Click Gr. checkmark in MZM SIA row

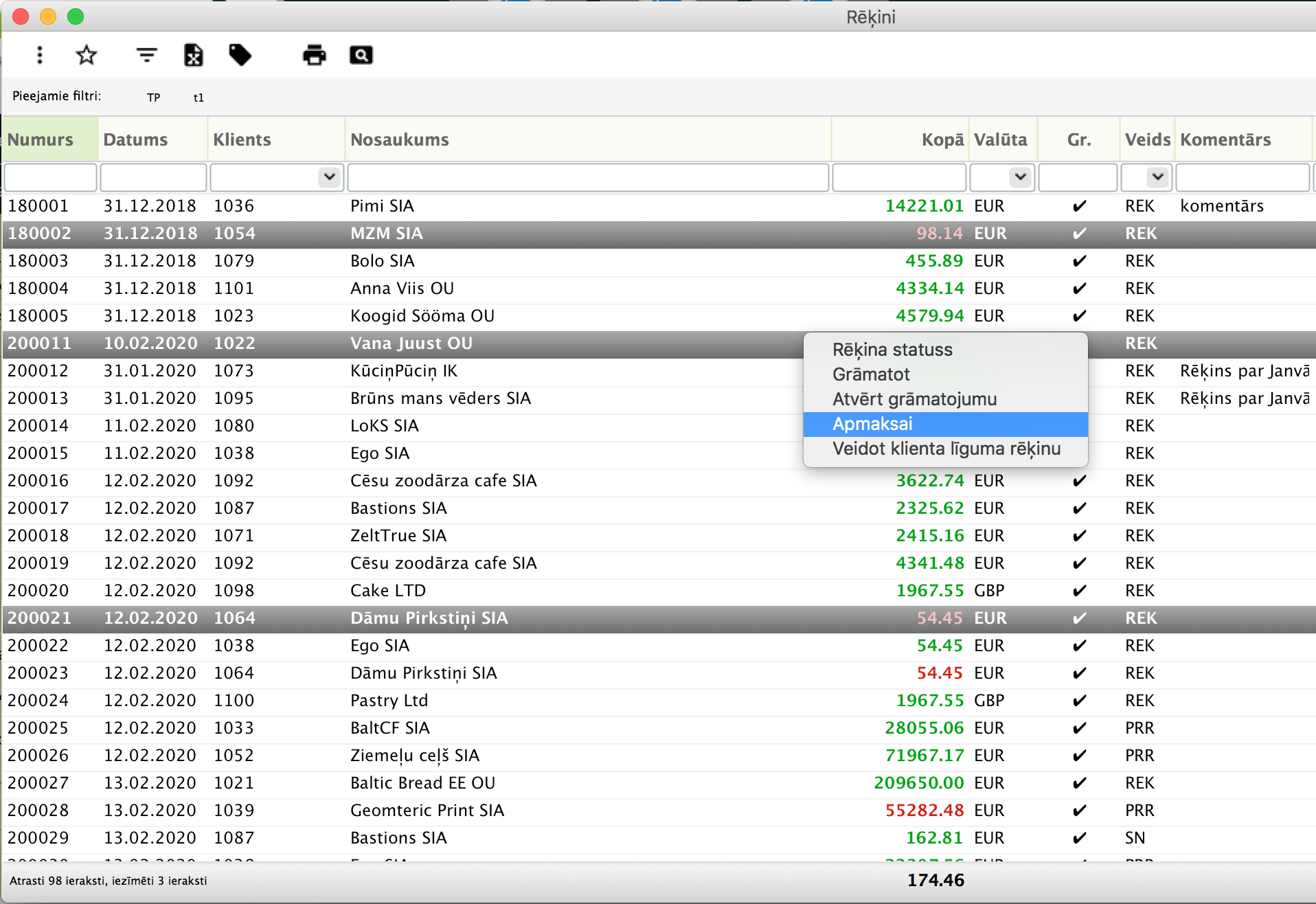pos(1079,234)
